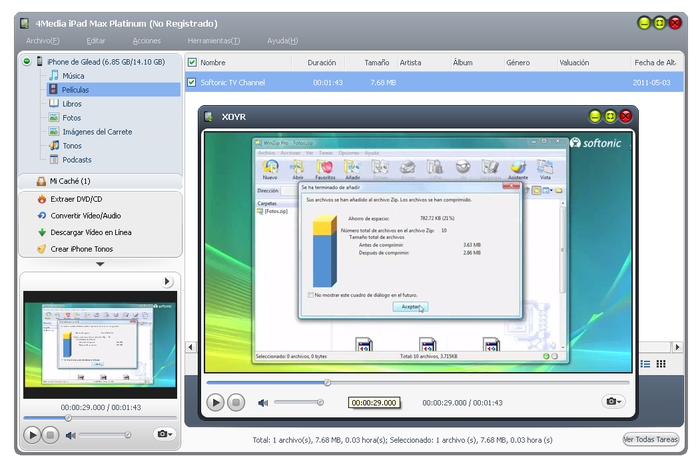Click the Fecha de Alta column header
This screenshot has height=466, width=700.
(654, 62)
